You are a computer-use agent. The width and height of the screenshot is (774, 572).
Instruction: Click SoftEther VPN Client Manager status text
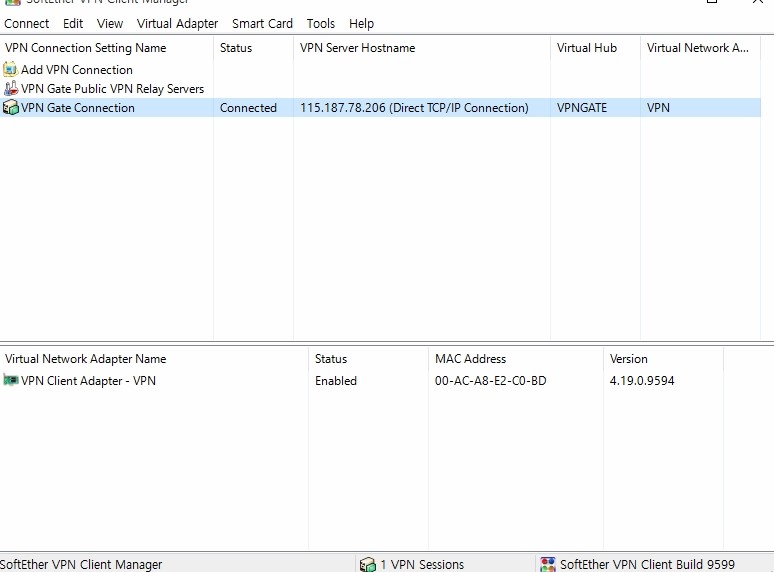81,564
